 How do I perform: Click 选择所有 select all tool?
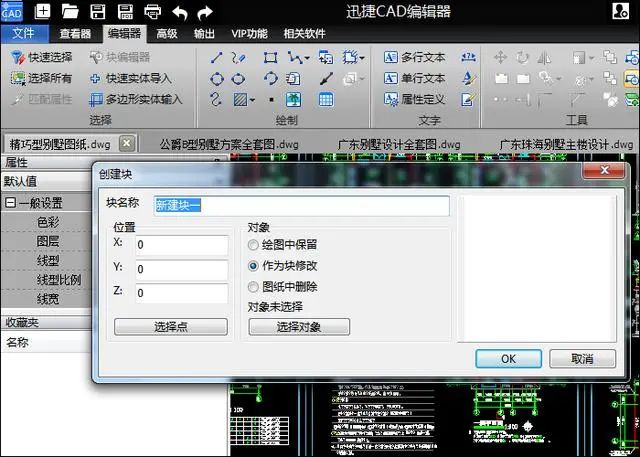(x=41, y=78)
